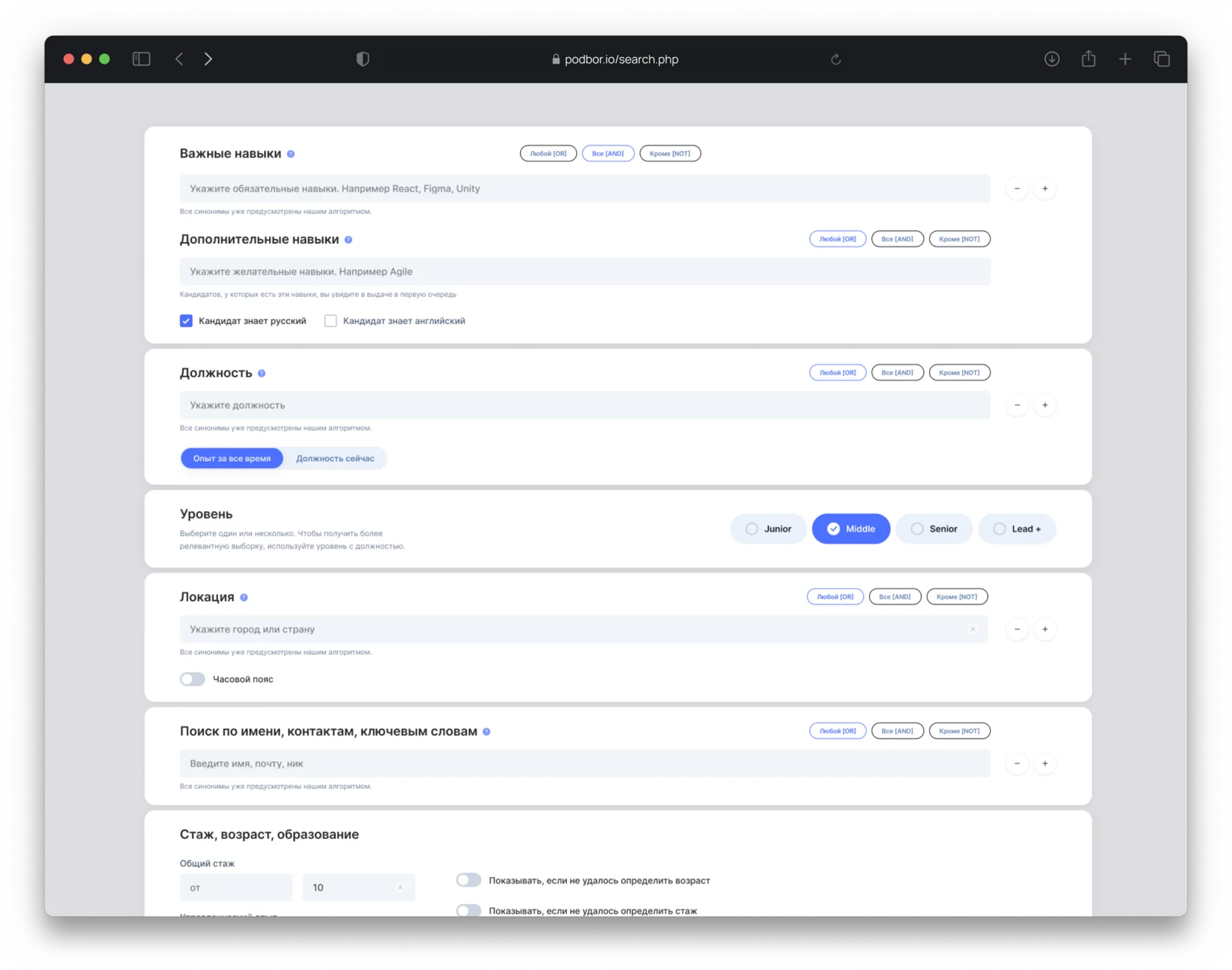Viewport: 1232px width, 970px height.
Task: Click the plus button in Должность row
Action: (x=1045, y=405)
